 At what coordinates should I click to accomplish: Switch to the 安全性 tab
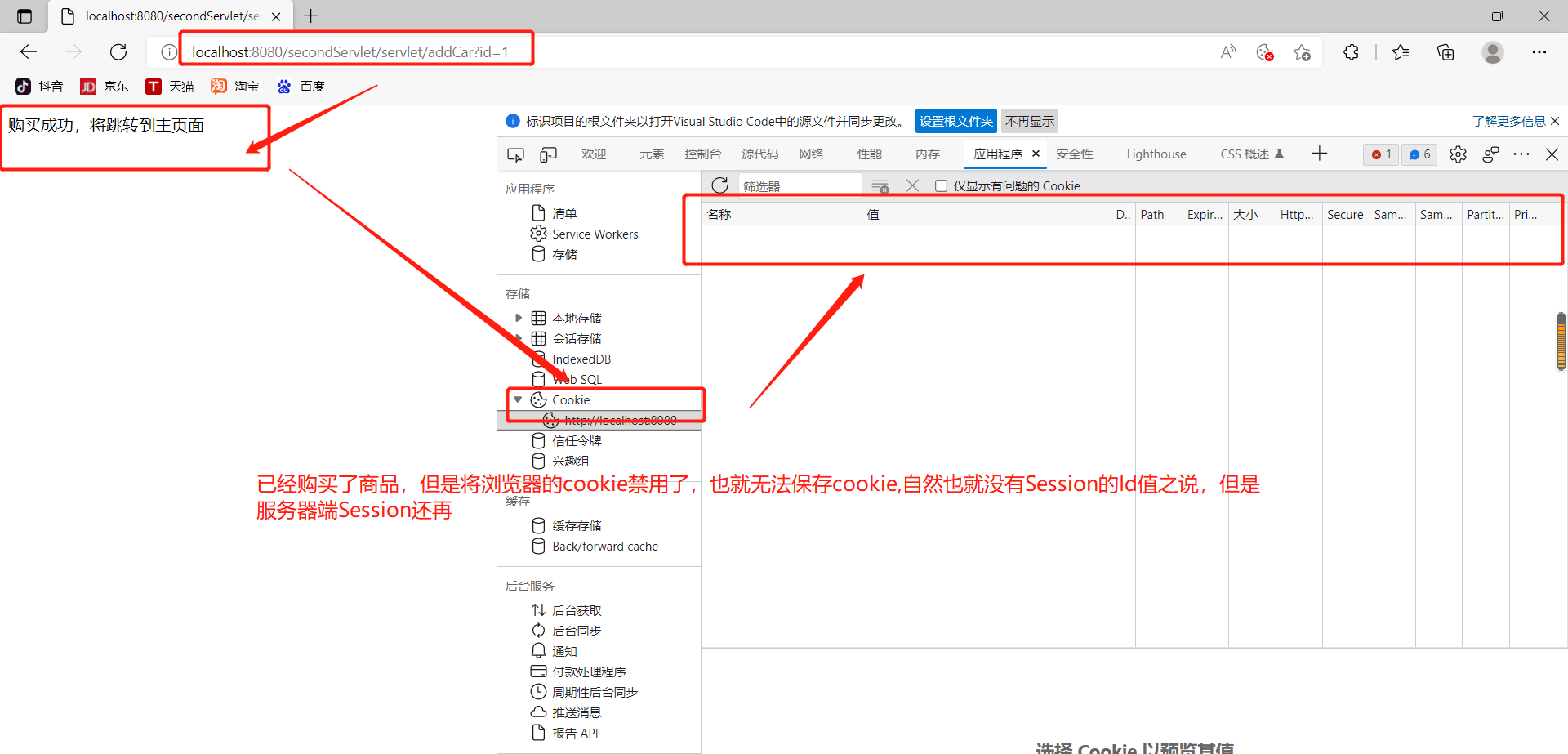(x=1075, y=154)
